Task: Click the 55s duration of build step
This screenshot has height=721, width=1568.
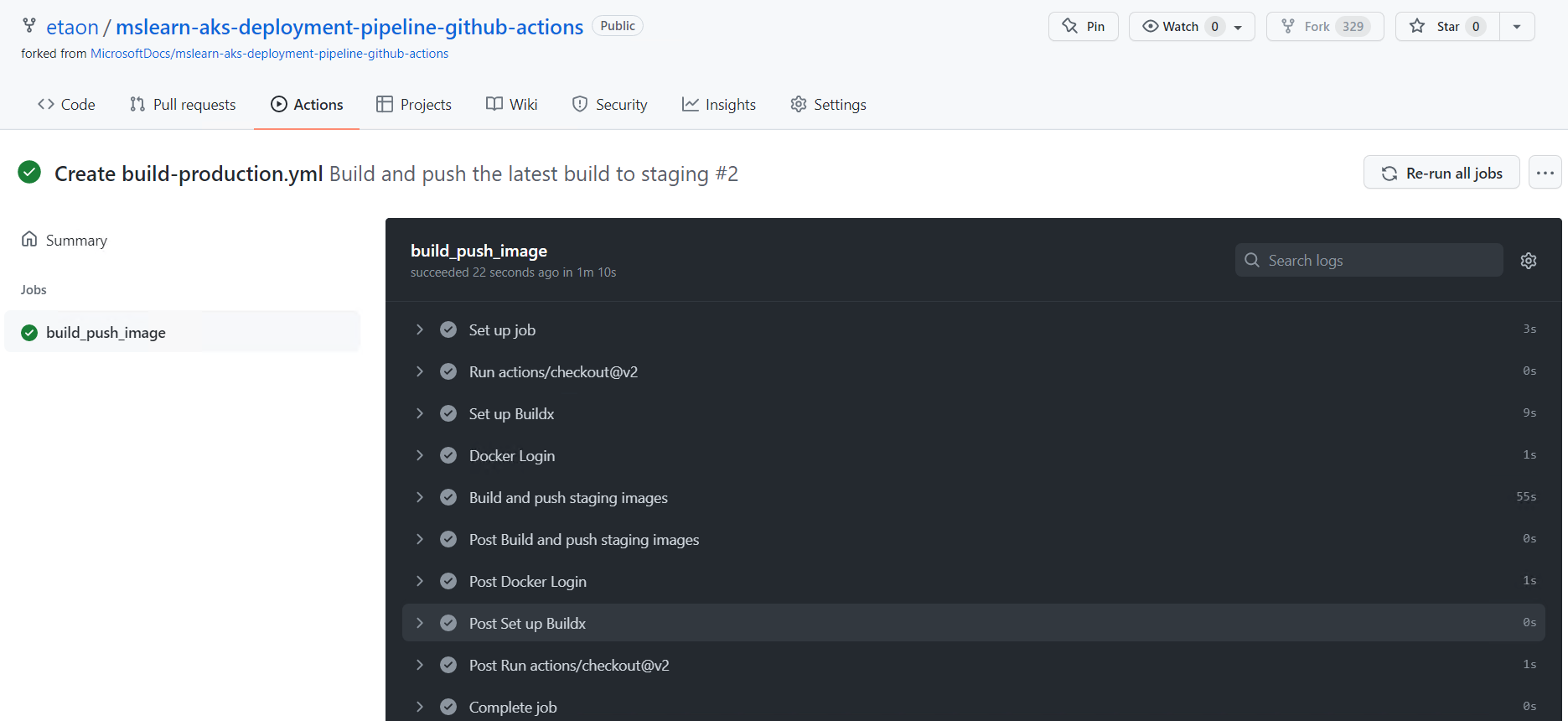Action: pyautogui.click(x=1526, y=497)
